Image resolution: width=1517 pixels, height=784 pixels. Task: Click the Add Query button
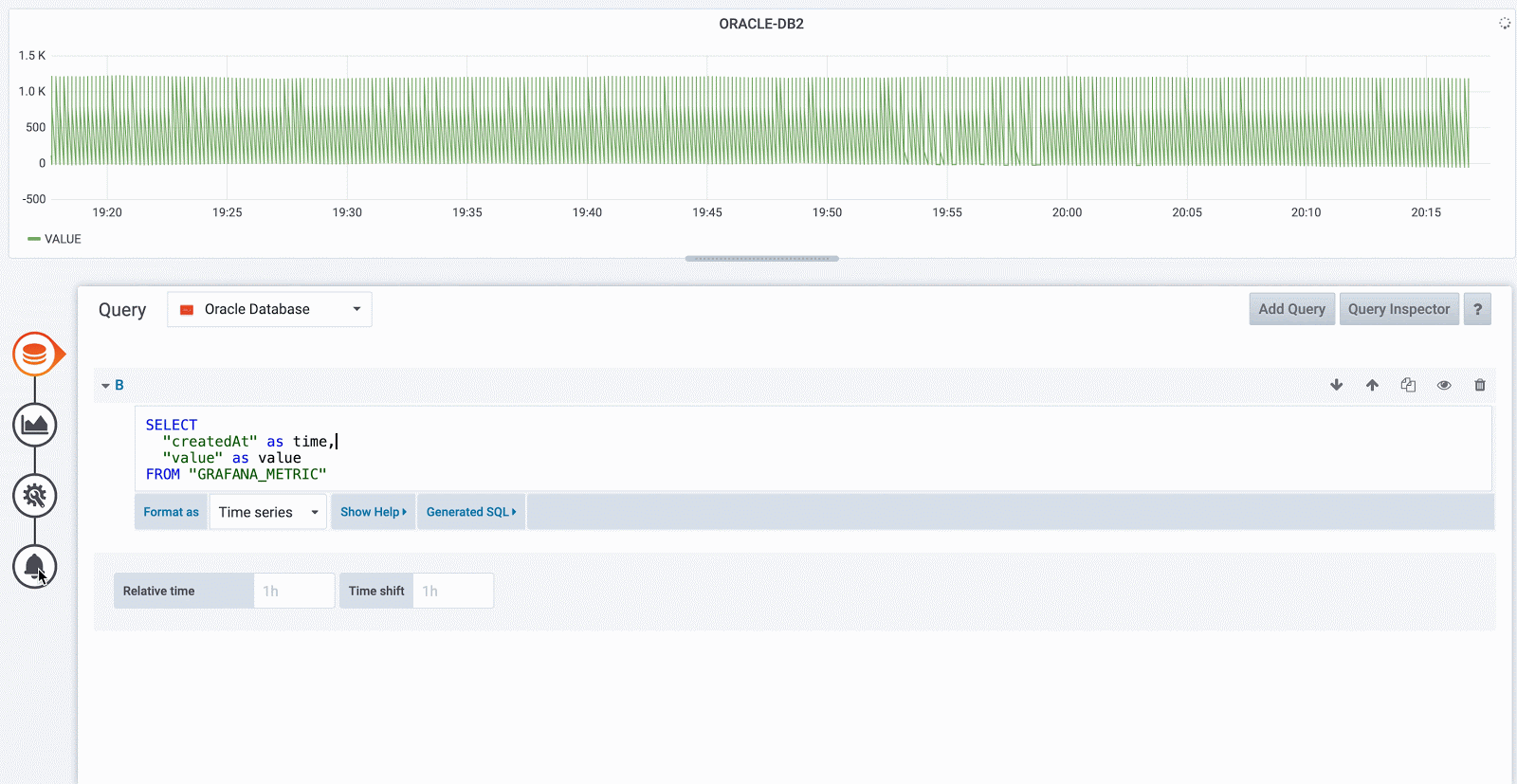tap(1292, 309)
